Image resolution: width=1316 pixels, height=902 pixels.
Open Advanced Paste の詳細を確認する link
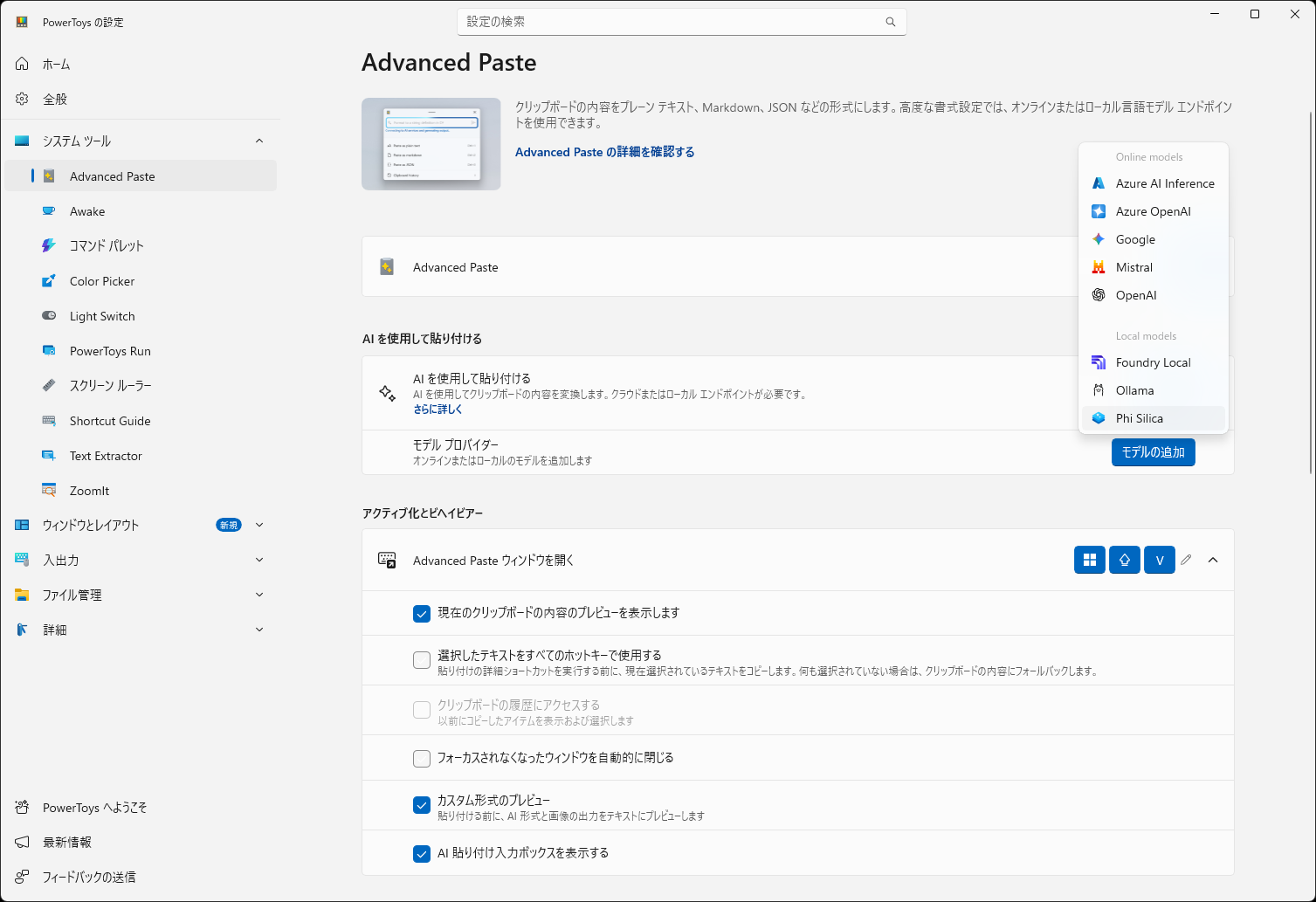tap(605, 152)
